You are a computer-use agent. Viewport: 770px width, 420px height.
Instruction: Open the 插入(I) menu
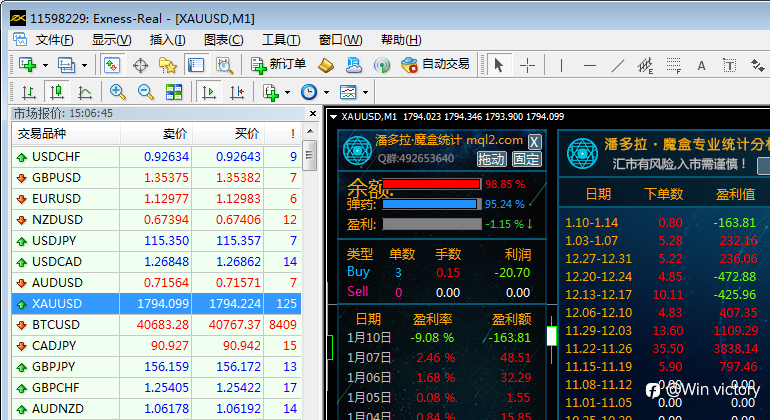pyautogui.click(x=167, y=40)
